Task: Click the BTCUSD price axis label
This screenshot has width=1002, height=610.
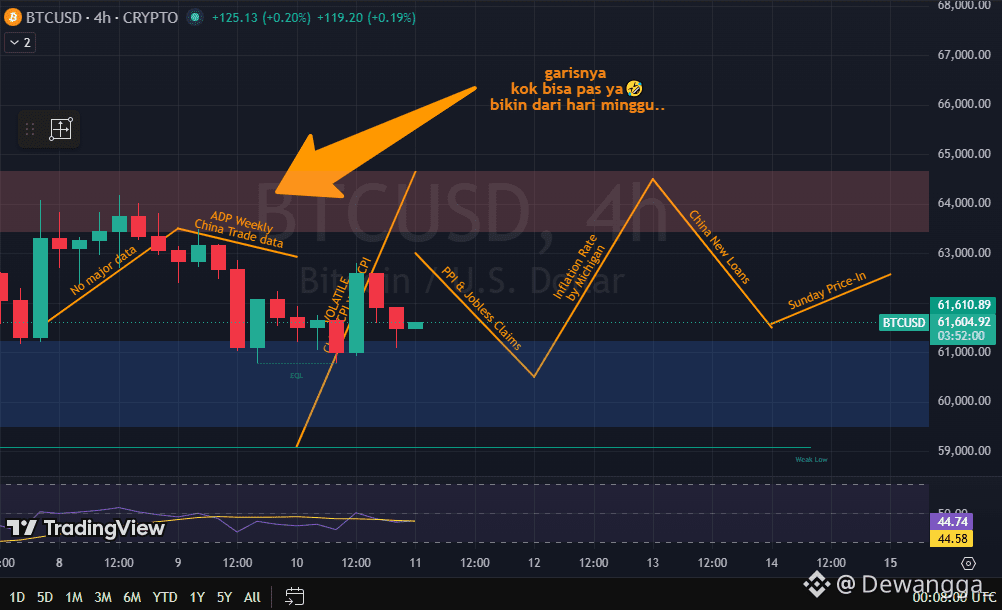Action: (904, 323)
